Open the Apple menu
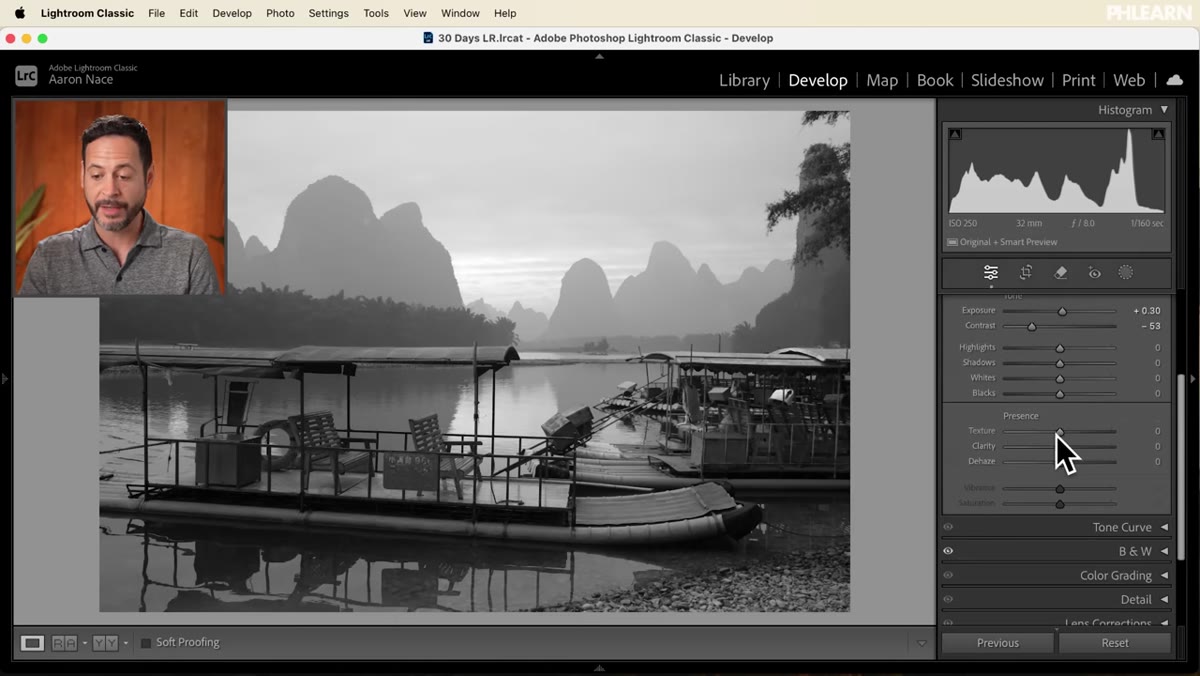 tap(19, 13)
